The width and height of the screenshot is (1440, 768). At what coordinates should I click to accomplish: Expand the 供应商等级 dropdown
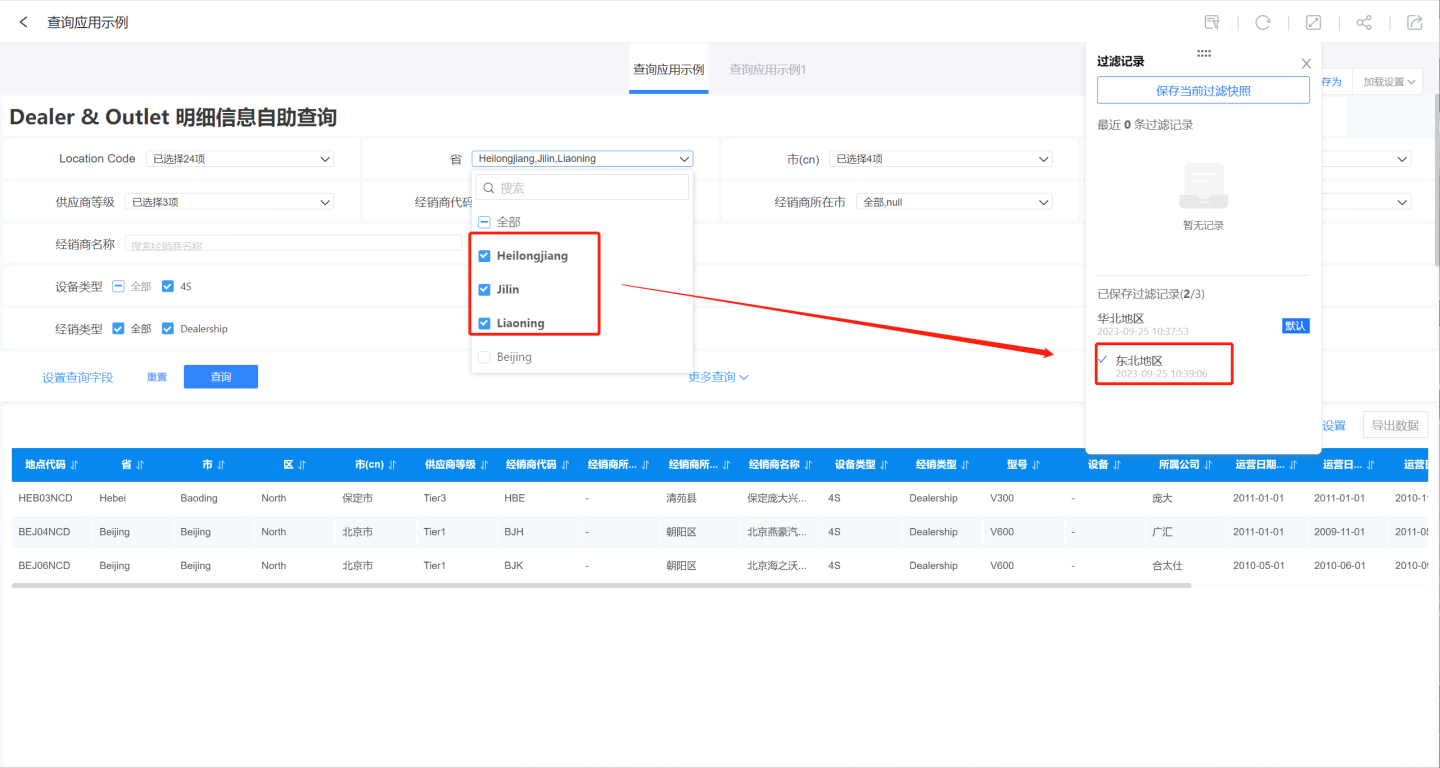[x=229, y=202]
